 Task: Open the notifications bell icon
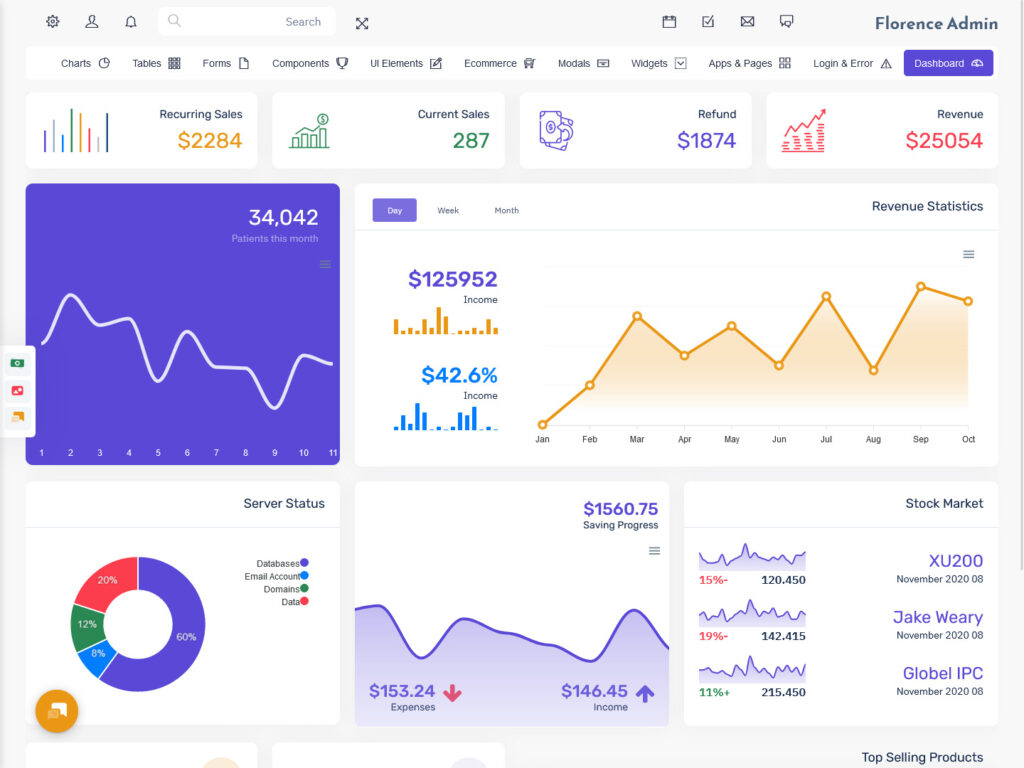tap(131, 22)
